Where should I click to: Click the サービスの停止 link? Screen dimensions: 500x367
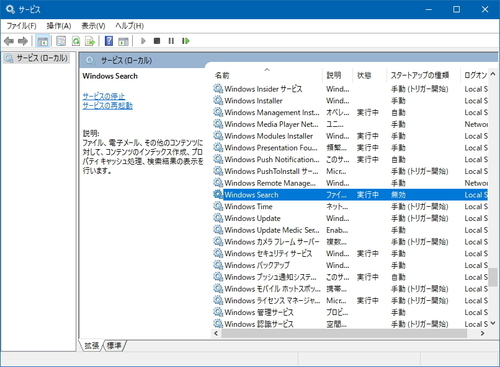104,96
